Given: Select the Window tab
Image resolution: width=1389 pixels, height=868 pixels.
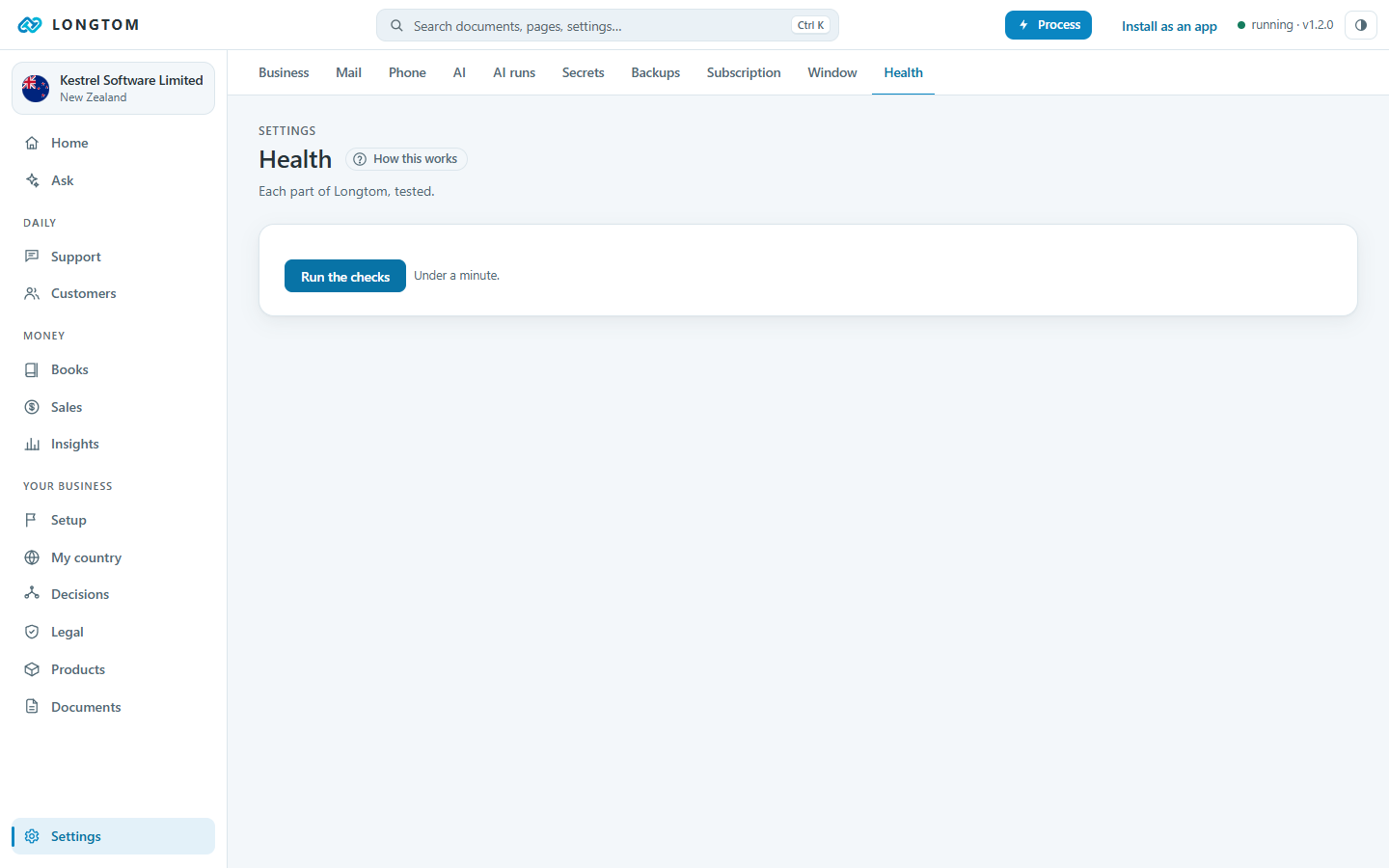Looking at the screenshot, I should [x=832, y=72].
